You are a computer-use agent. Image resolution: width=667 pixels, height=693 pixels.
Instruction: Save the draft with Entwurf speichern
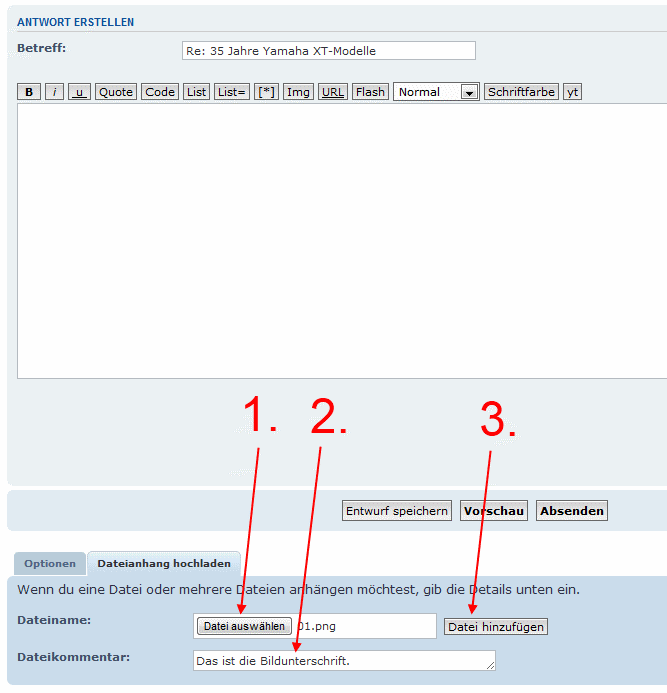pos(397,511)
